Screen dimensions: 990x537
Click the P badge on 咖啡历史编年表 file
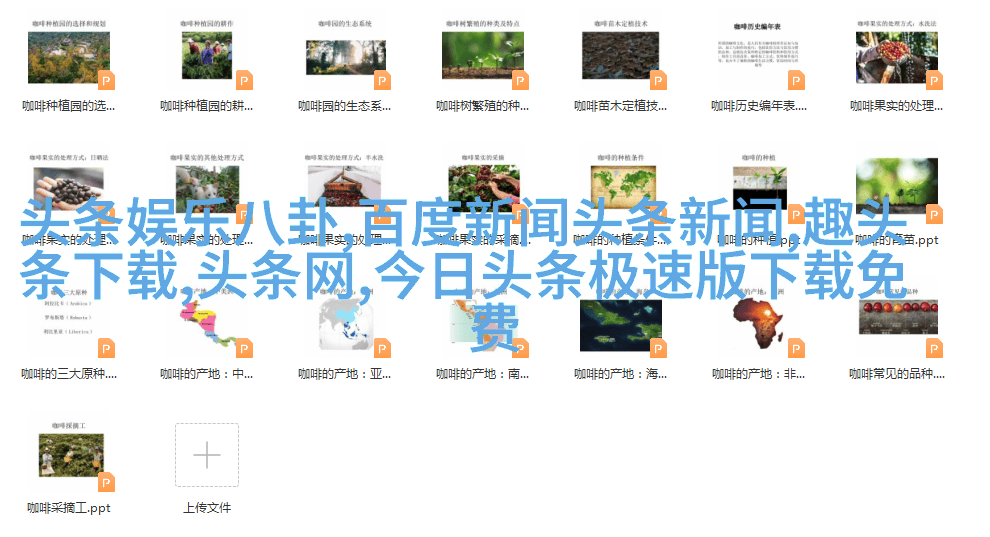[x=796, y=81]
